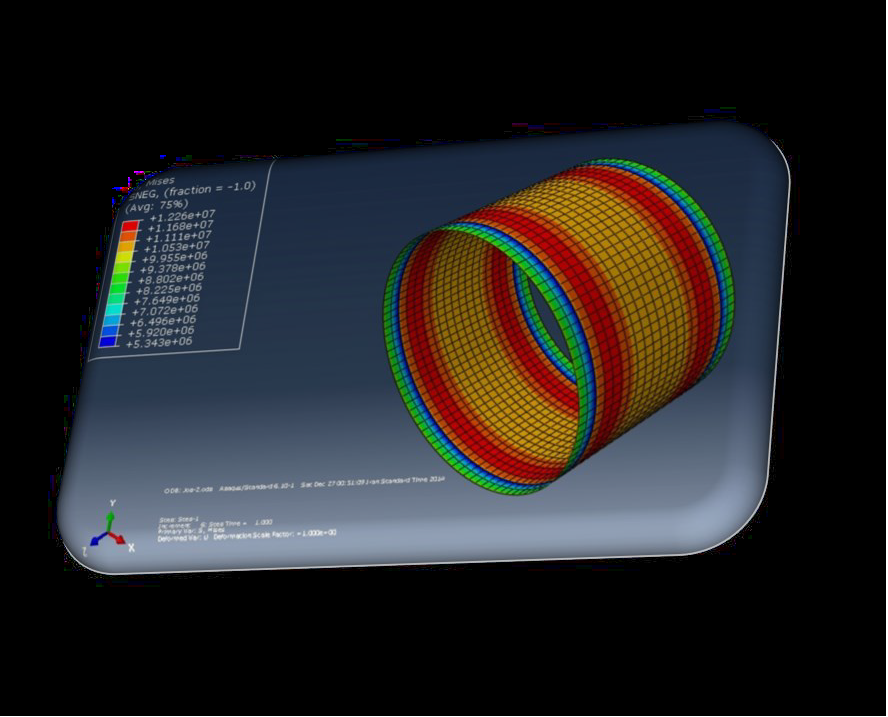
Task: Click the legend maximum value +1.226e+07
Action: click(x=182, y=215)
